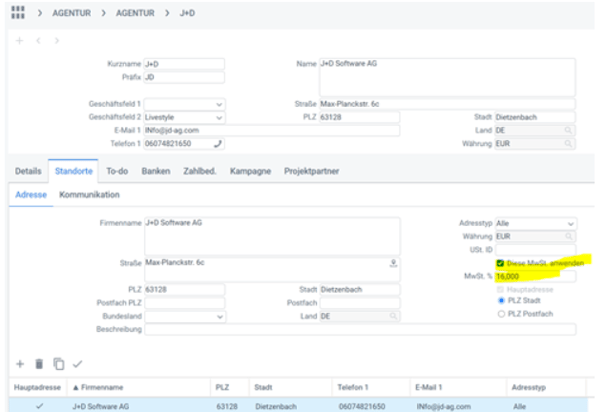Click the Firmenname text area
This screenshot has height=412, width=607.
click(272, 236)
